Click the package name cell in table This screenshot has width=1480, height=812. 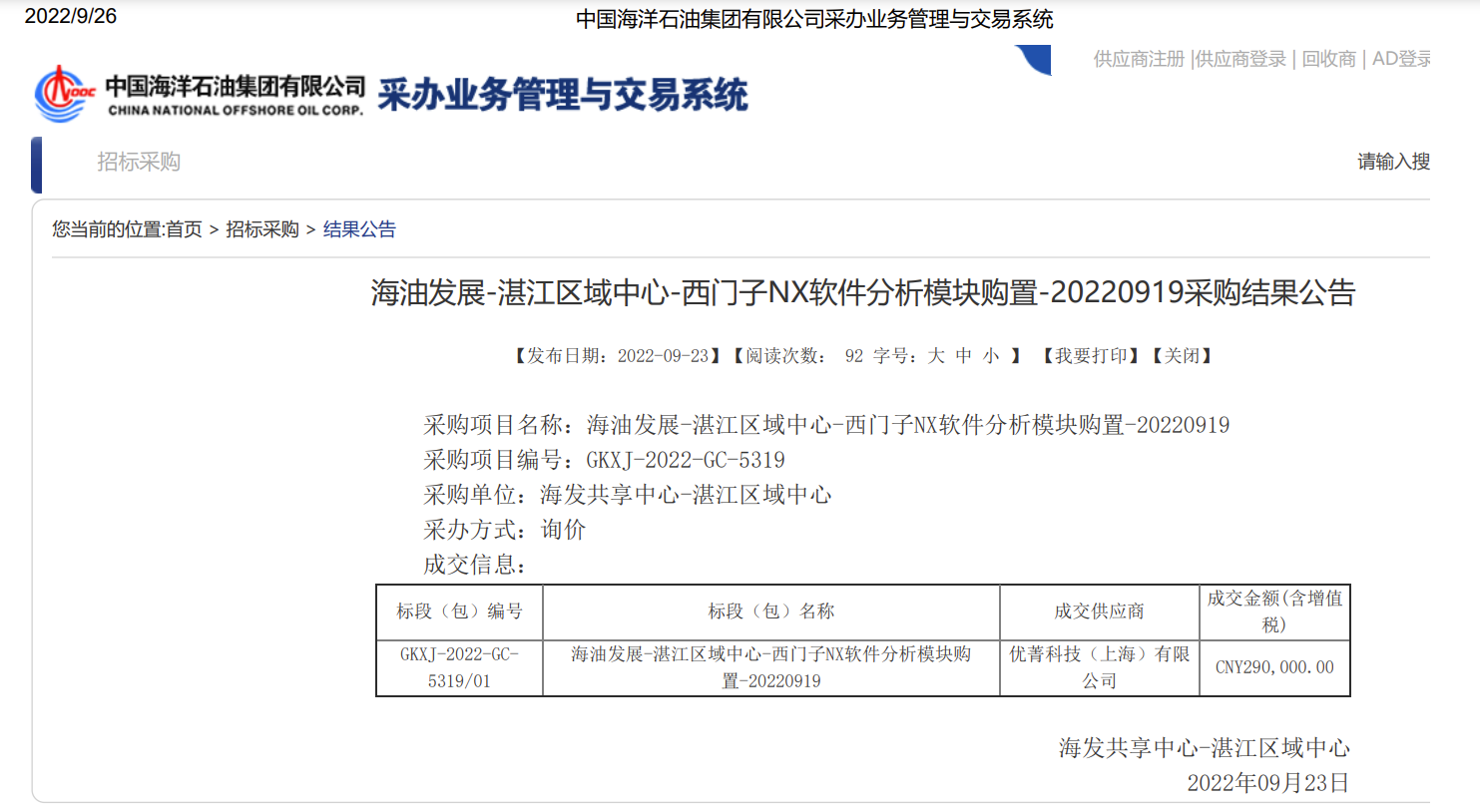tap(771, 667)
